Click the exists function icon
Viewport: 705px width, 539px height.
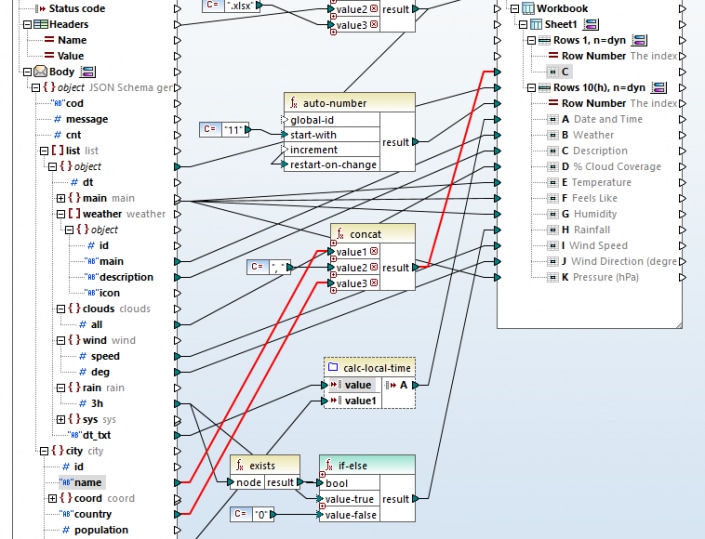click(240, 466)
